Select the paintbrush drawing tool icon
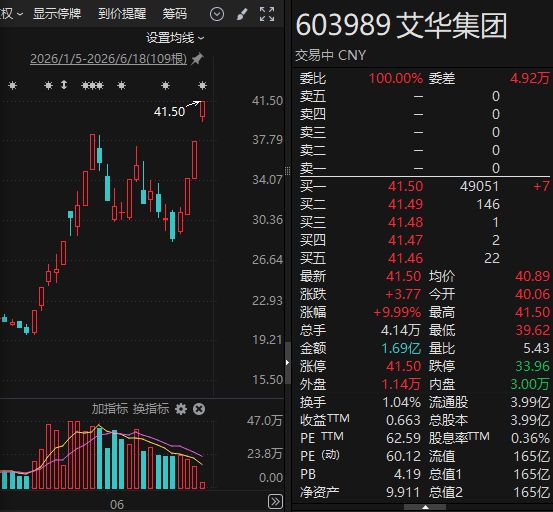The width and height of the screenshot is (553, 512). 242,14
